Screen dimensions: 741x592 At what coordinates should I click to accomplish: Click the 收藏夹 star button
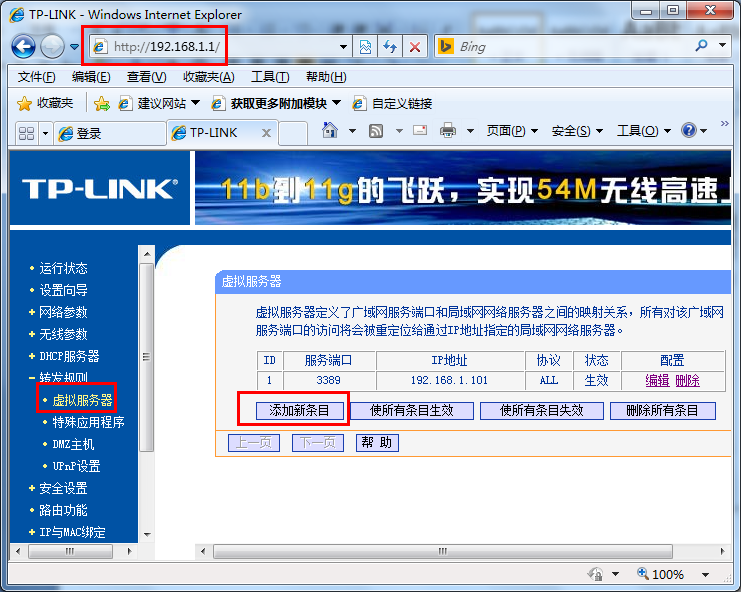[x=45, y=103]
